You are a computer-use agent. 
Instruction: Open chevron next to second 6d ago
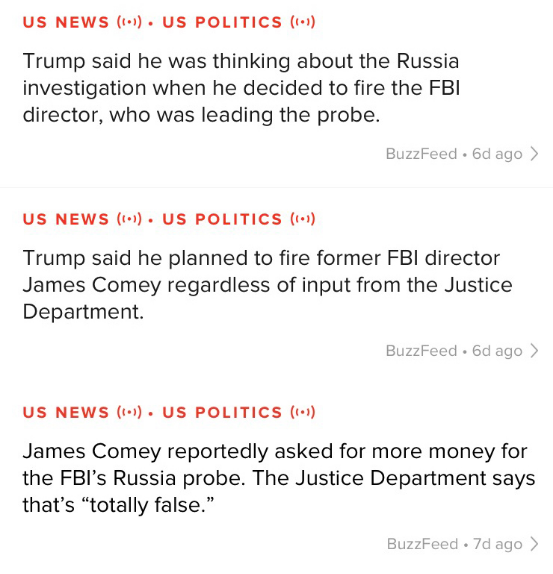click(x=534, y=351)
